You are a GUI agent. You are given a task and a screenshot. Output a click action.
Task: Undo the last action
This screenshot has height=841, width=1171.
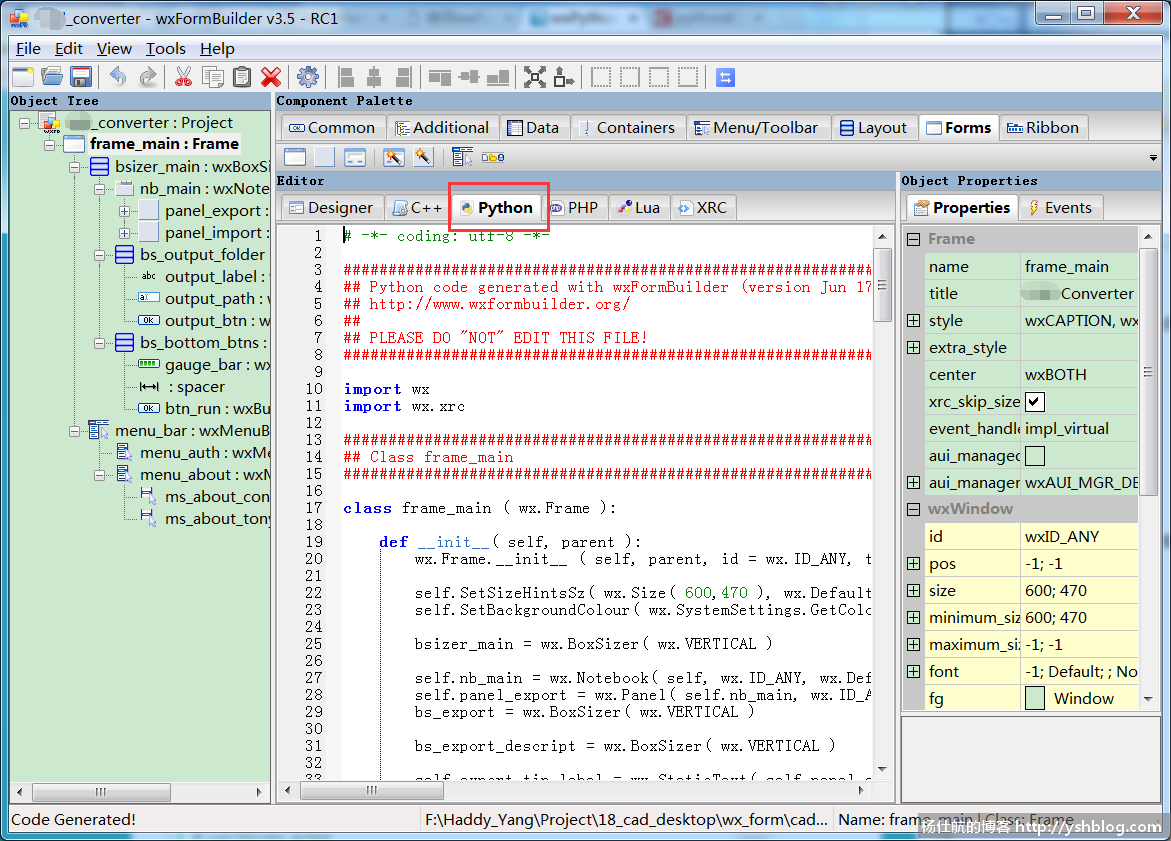click(118, 77)
